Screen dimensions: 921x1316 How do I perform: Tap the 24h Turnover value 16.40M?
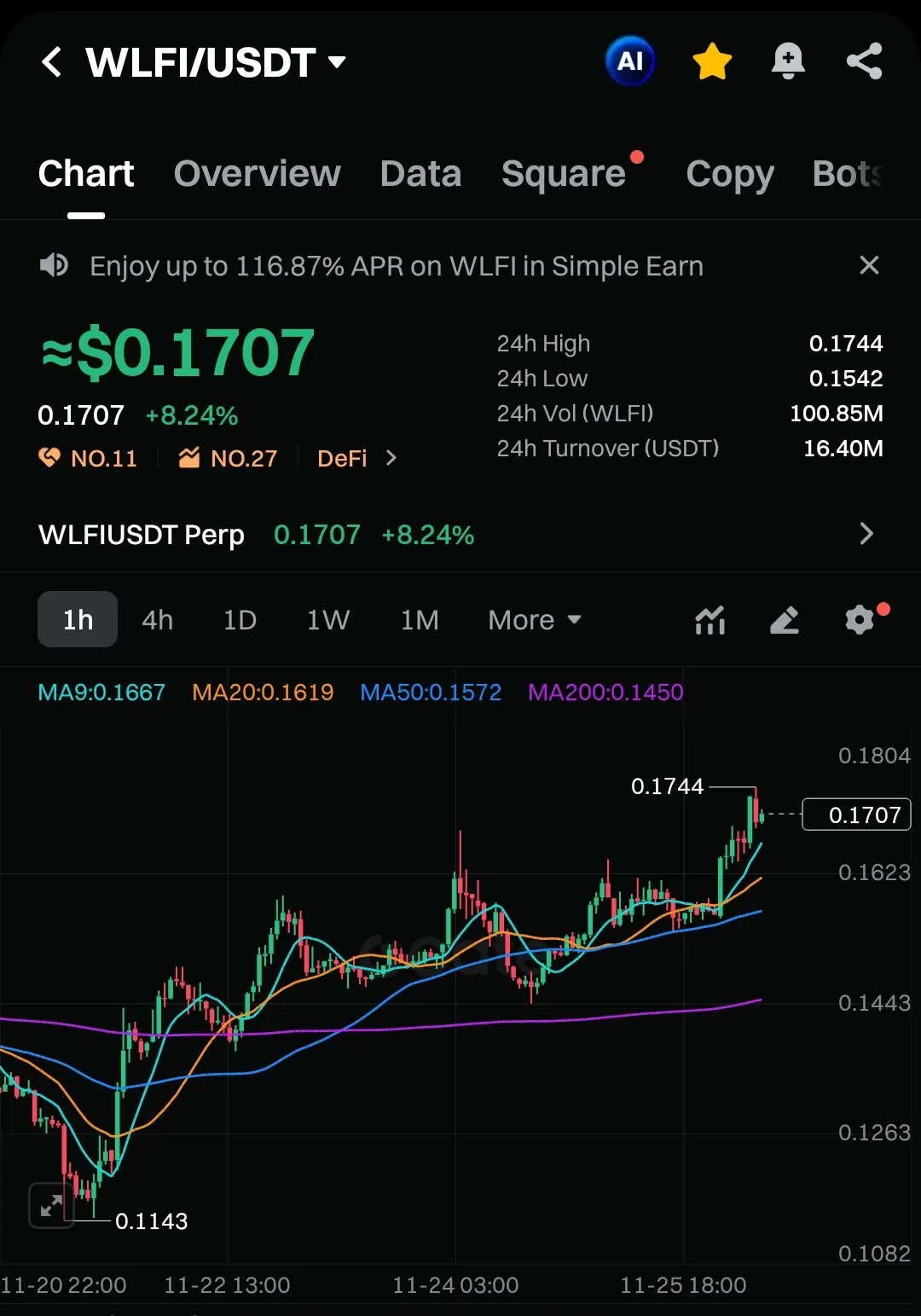(x=843, y=449)
